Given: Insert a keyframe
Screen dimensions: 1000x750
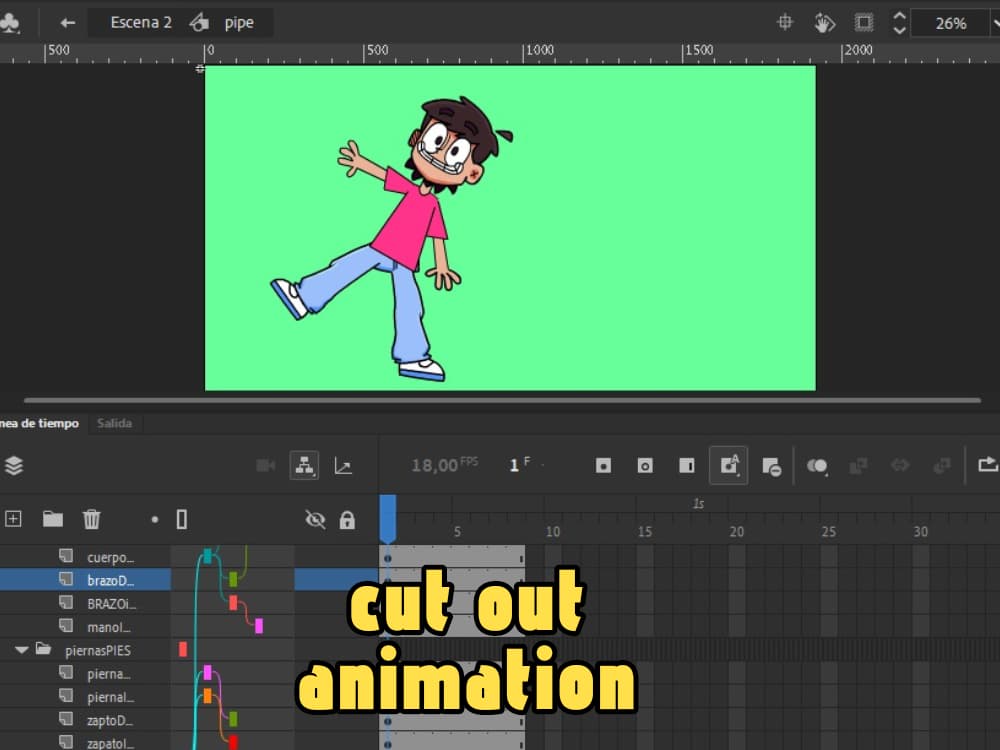Looking at the screenshot, I should (x=603, y=466).
